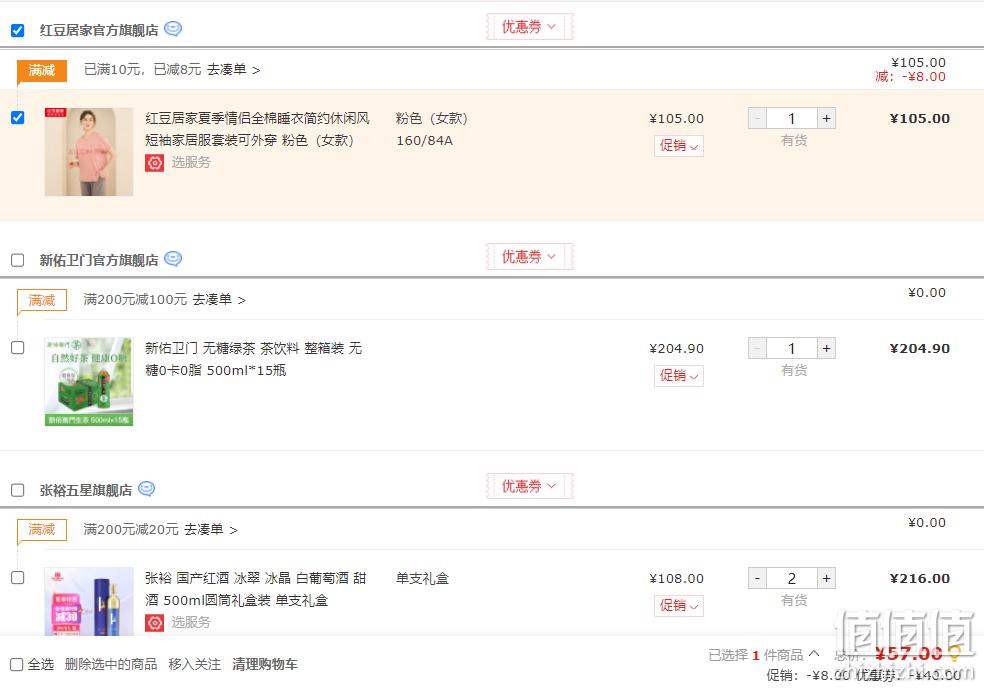Open 新佑卫门官方旗舰店 store name link
The image size is (984, 689).
[x=99, y=260]
